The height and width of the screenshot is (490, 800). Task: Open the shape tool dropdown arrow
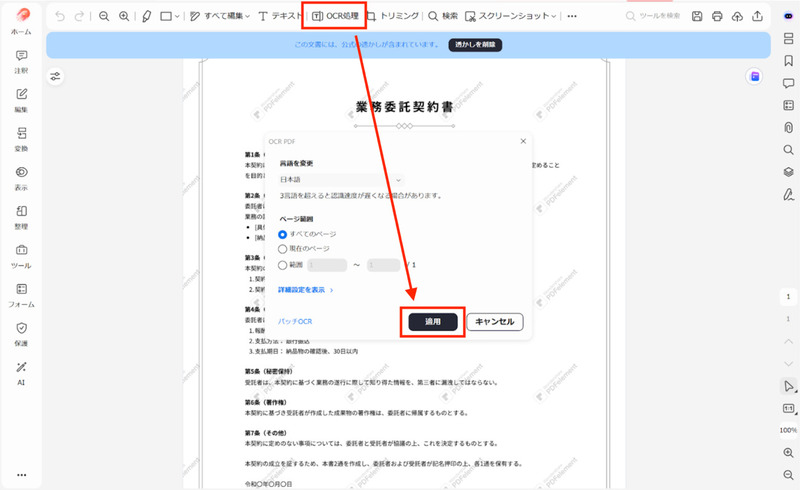pos(177,16)
